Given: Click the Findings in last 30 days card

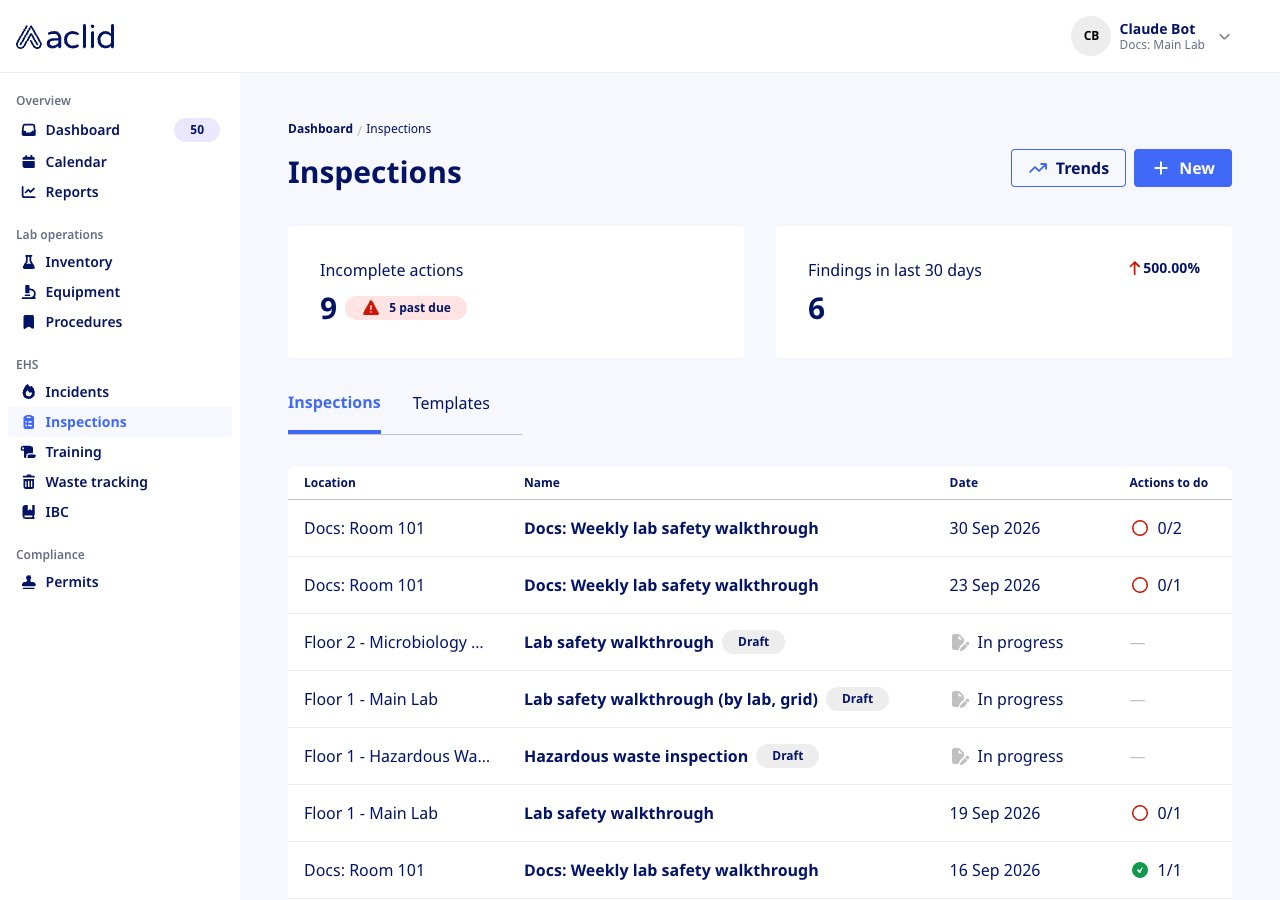Looking at the screenshot, I should 1004,292.
